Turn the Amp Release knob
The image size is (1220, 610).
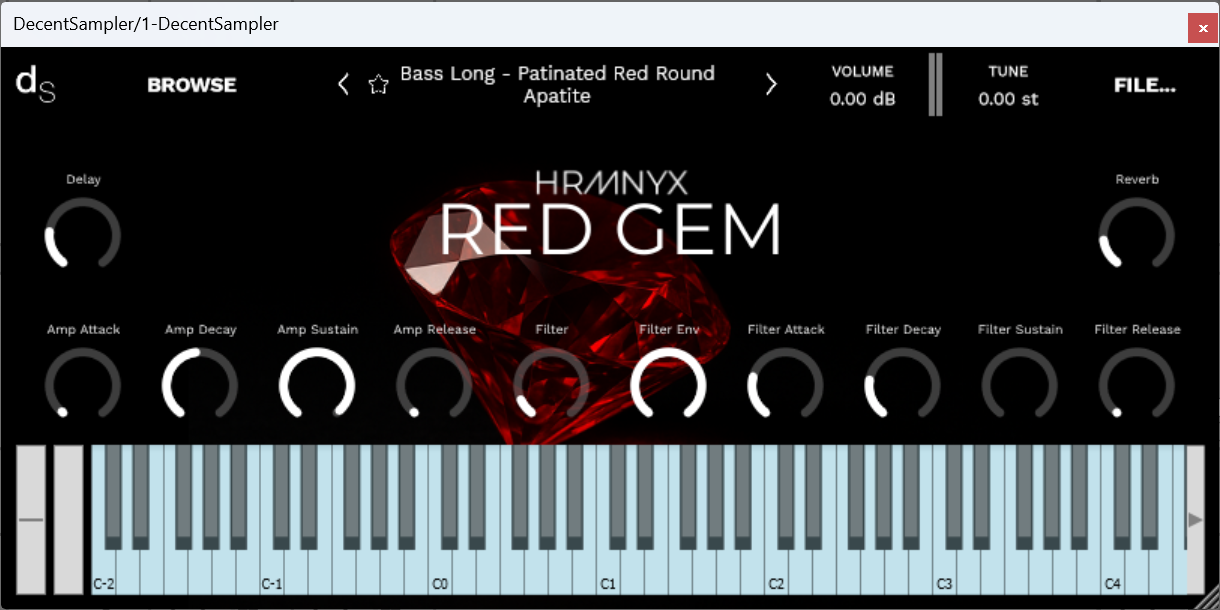tap(434, 386)
